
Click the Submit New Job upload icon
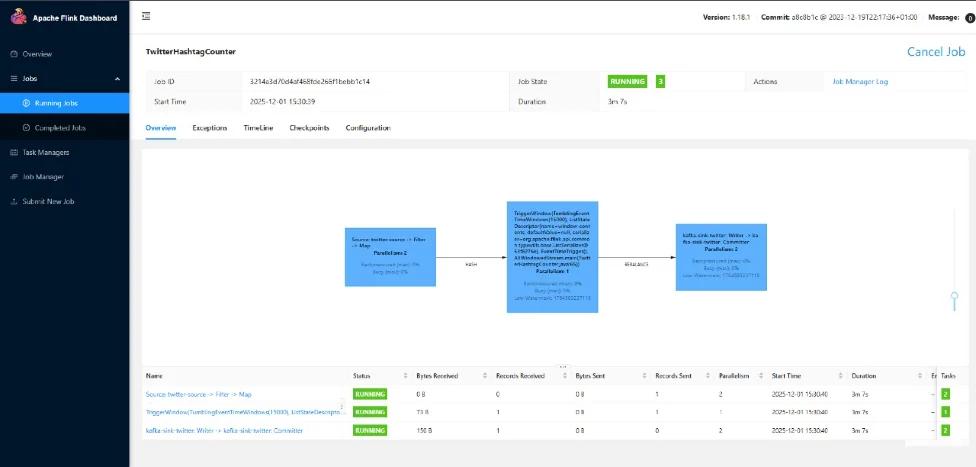pos(14,202)
